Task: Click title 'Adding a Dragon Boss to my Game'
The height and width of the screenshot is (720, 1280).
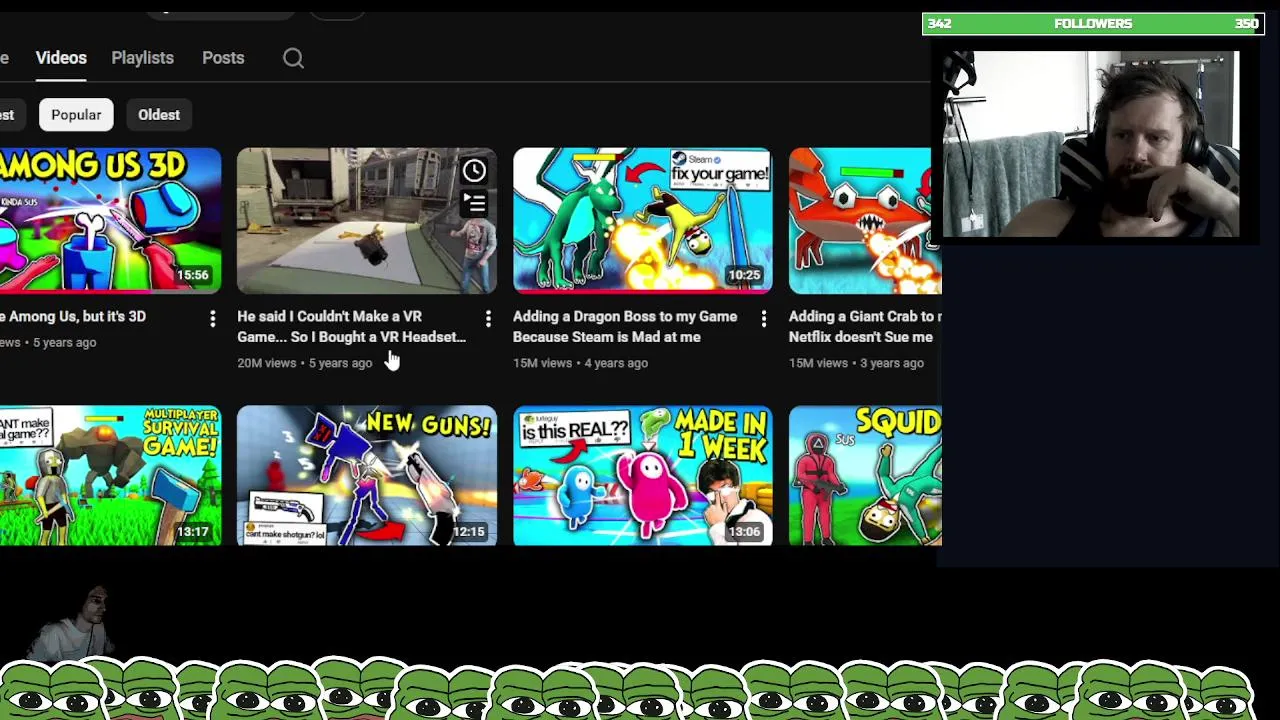Action: 625,327
